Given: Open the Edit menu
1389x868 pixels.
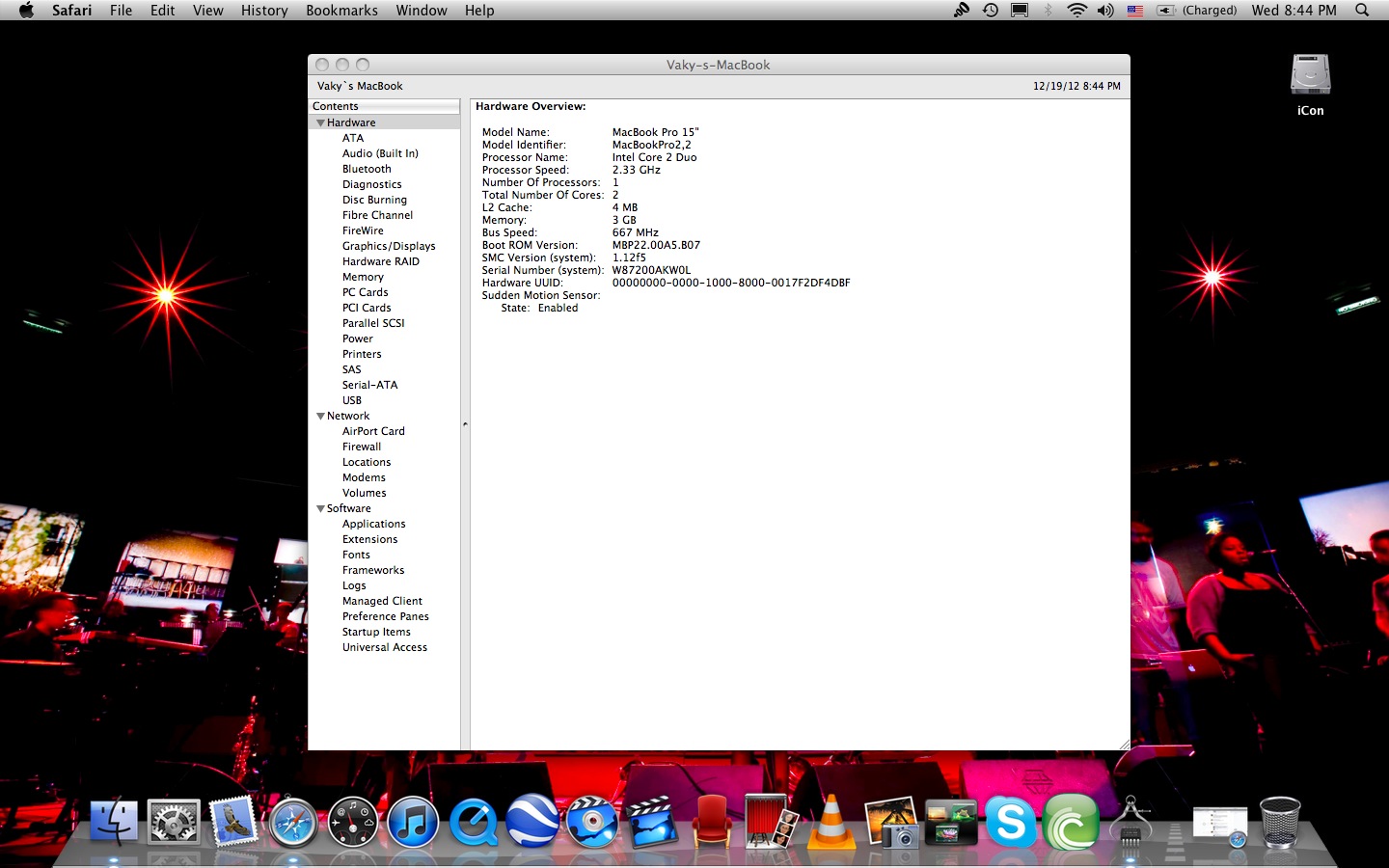Looking at the screenshot, I should click(x=163, y=11).
